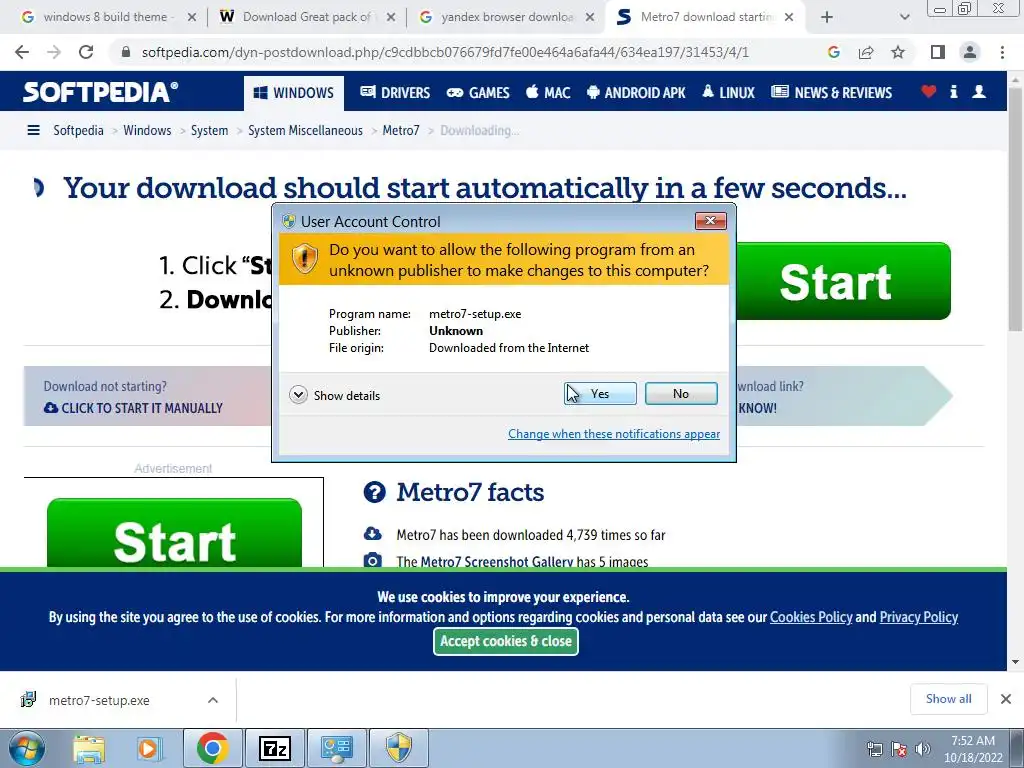Open a new browser tab
The width and height of the screenshot is (1024, 768).
pos(827,18)
